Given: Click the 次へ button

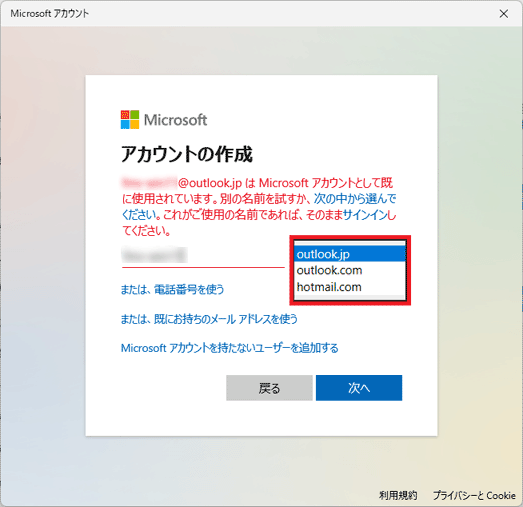Looking at the screenshot, I should [359, 388].
